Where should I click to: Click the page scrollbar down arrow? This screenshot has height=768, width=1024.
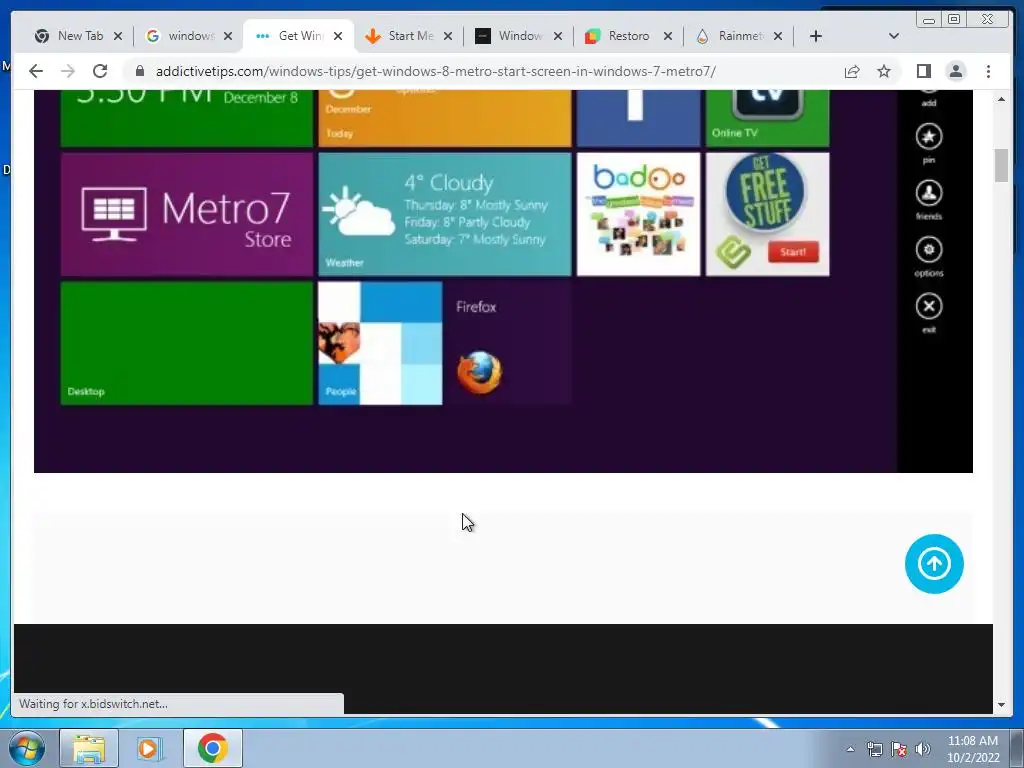pyautogui.click(x=1001, y=705)
